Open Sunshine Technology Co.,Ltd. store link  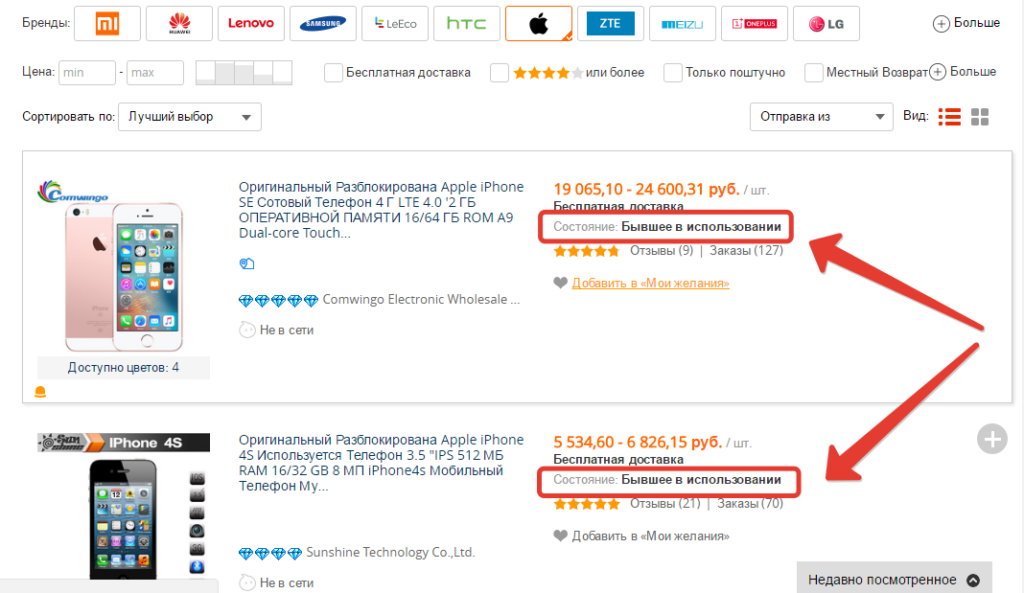pos(391,552)
